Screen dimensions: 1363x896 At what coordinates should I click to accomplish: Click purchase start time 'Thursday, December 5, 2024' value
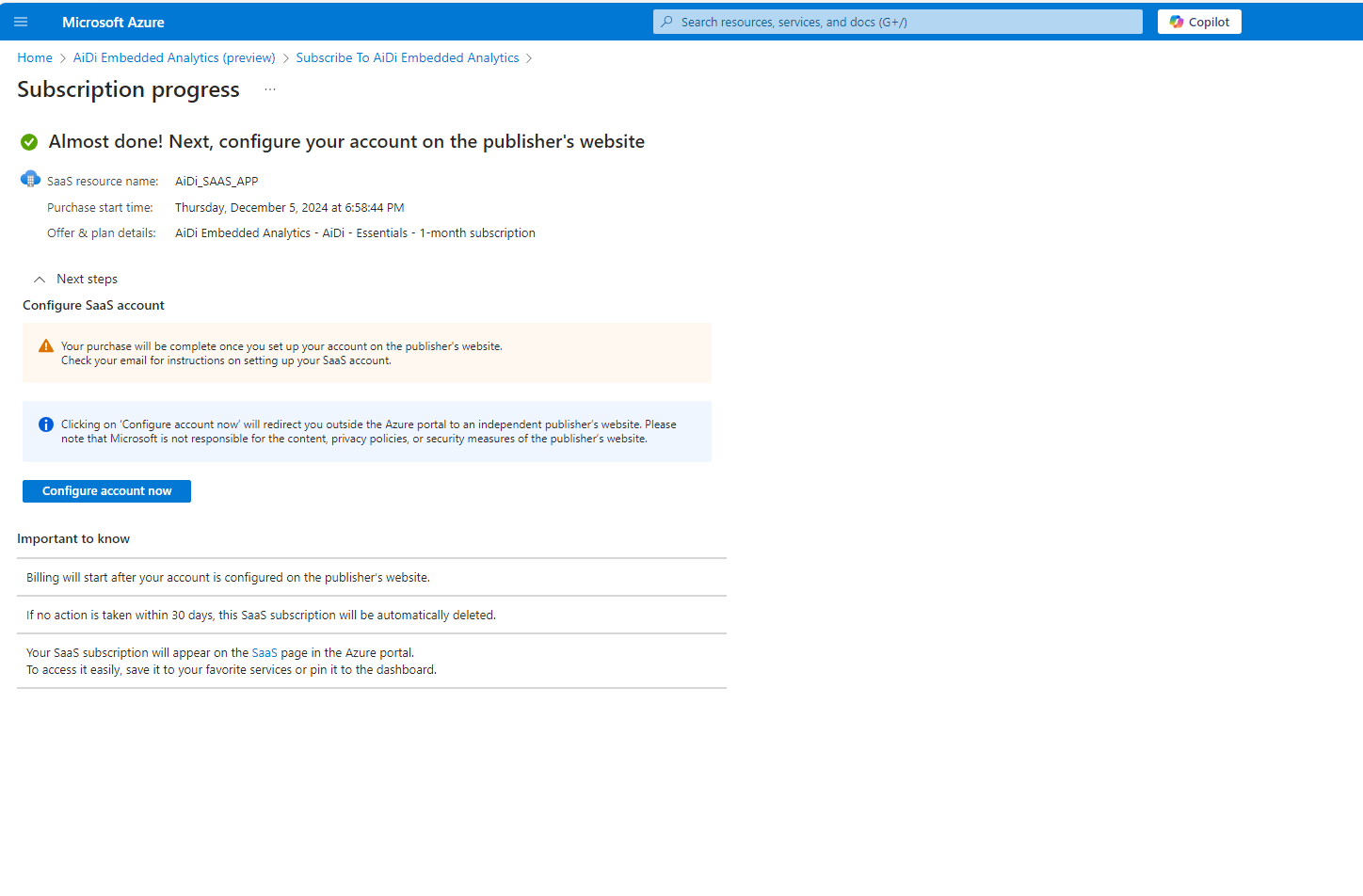pos(290,207)
